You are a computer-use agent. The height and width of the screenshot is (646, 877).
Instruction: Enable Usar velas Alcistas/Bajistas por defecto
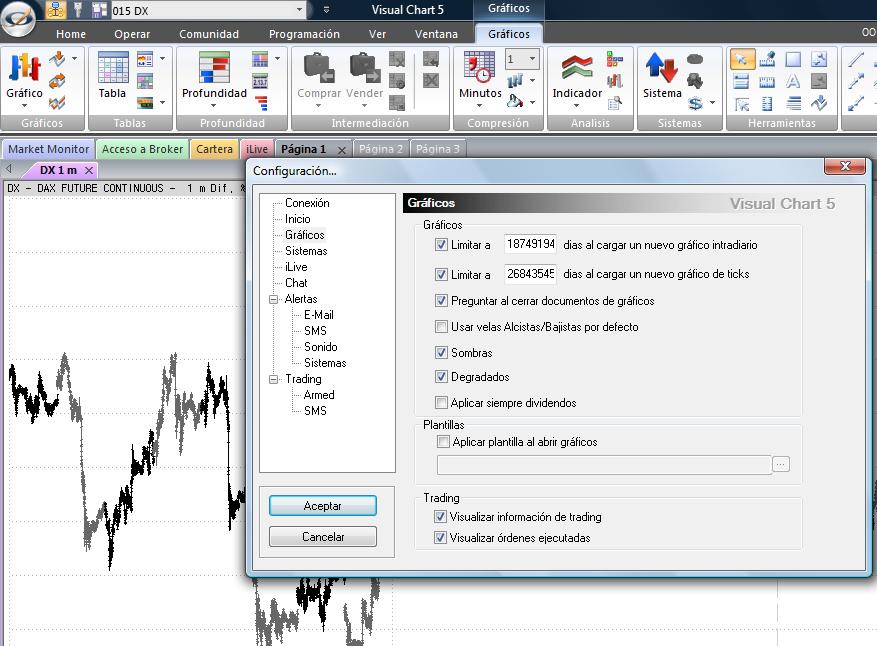[x=442, y=327]
